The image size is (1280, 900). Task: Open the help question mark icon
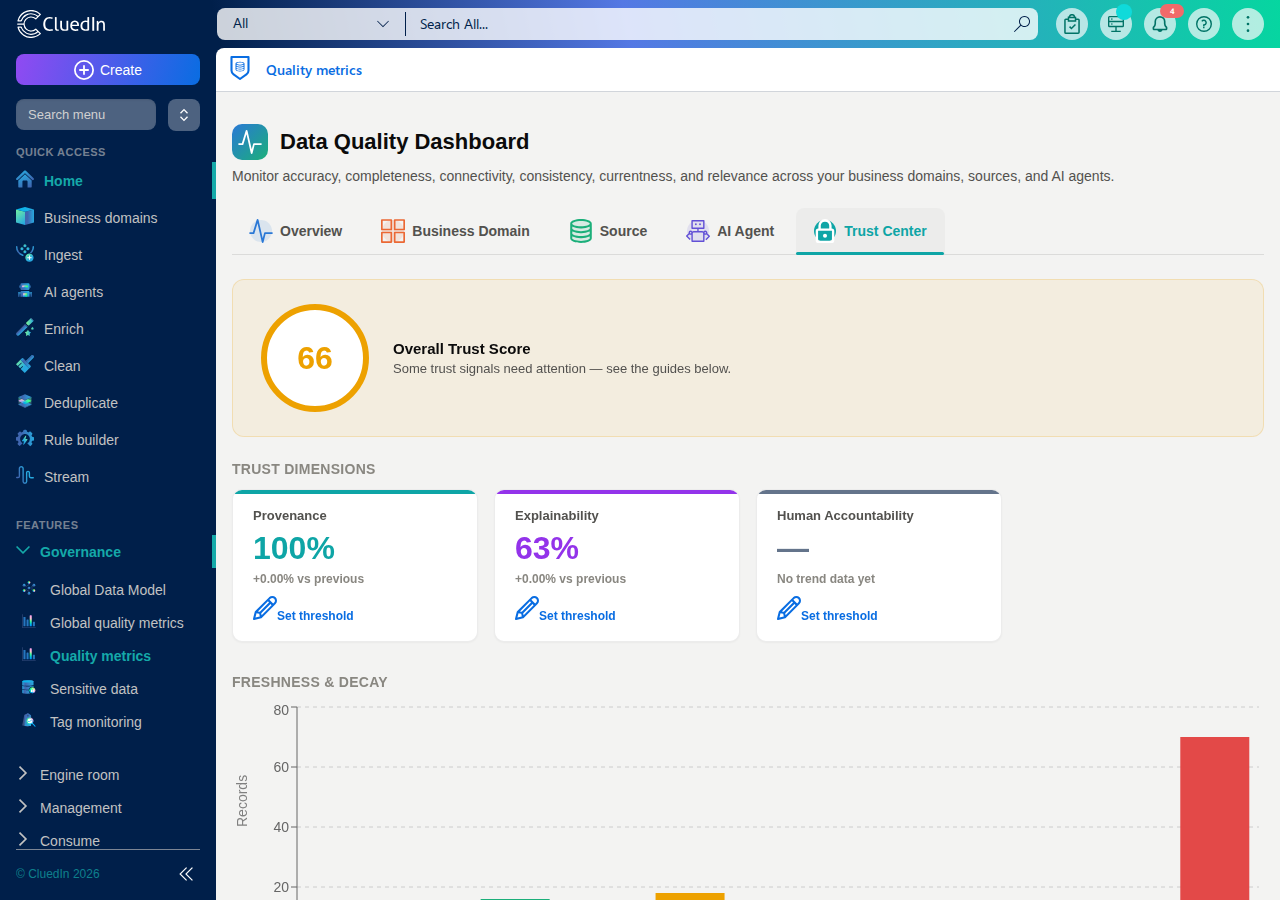point(1204,24)
